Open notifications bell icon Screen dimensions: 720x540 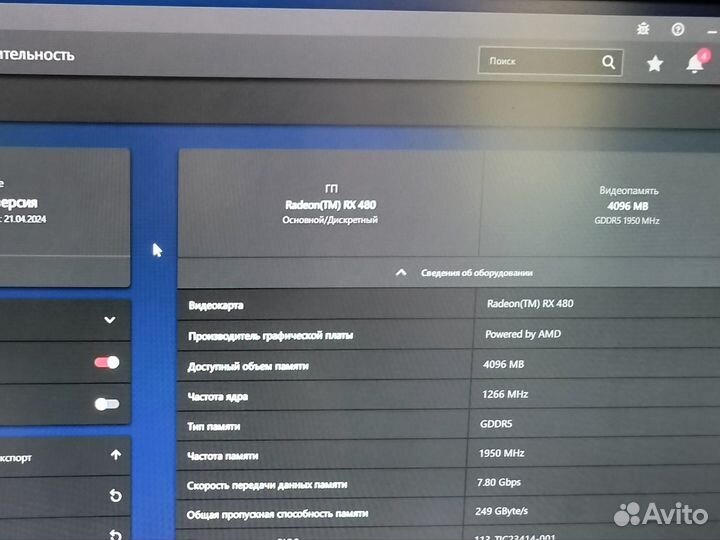(x=696, y=63)
